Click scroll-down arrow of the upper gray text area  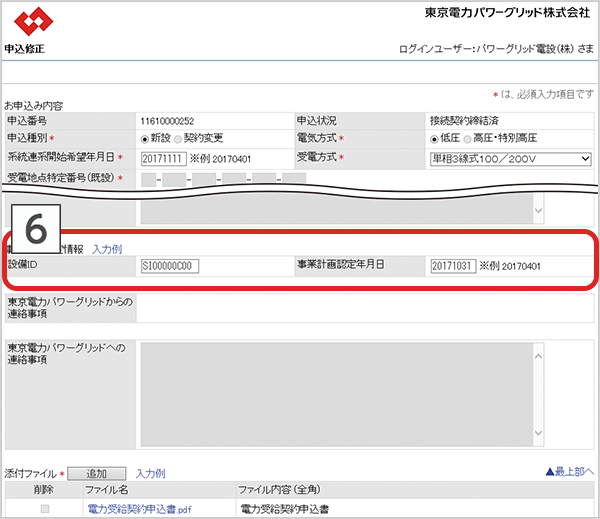coord(538,211)
